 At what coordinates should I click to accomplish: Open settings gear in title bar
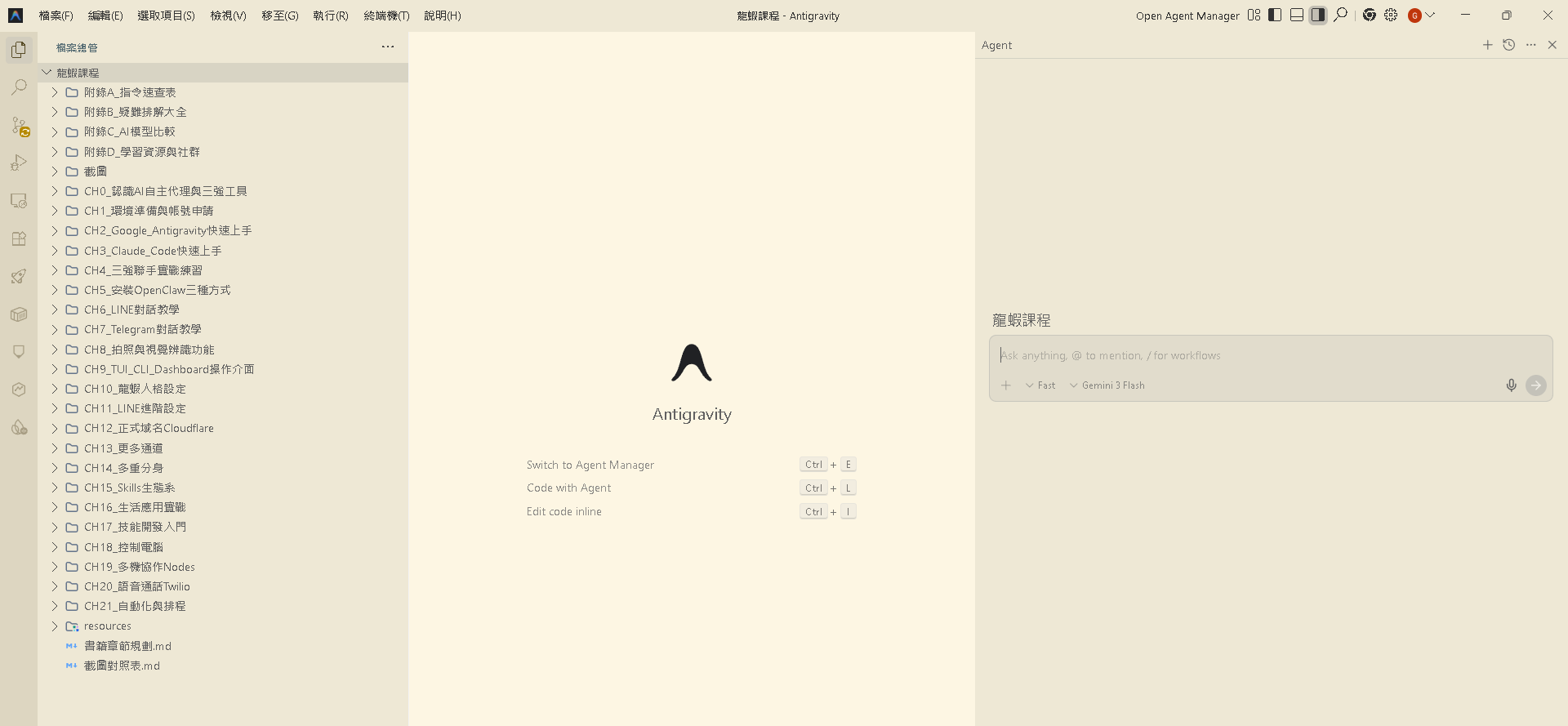point(1391,15)
